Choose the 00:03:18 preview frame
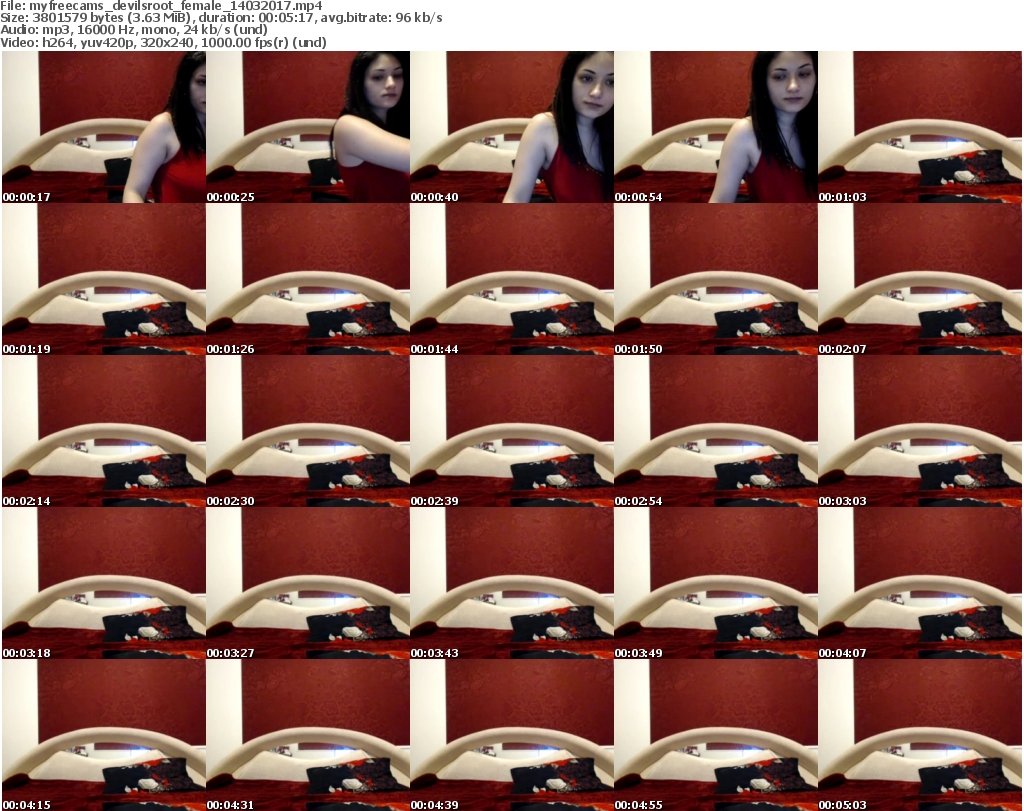 [x=104, y=583]
